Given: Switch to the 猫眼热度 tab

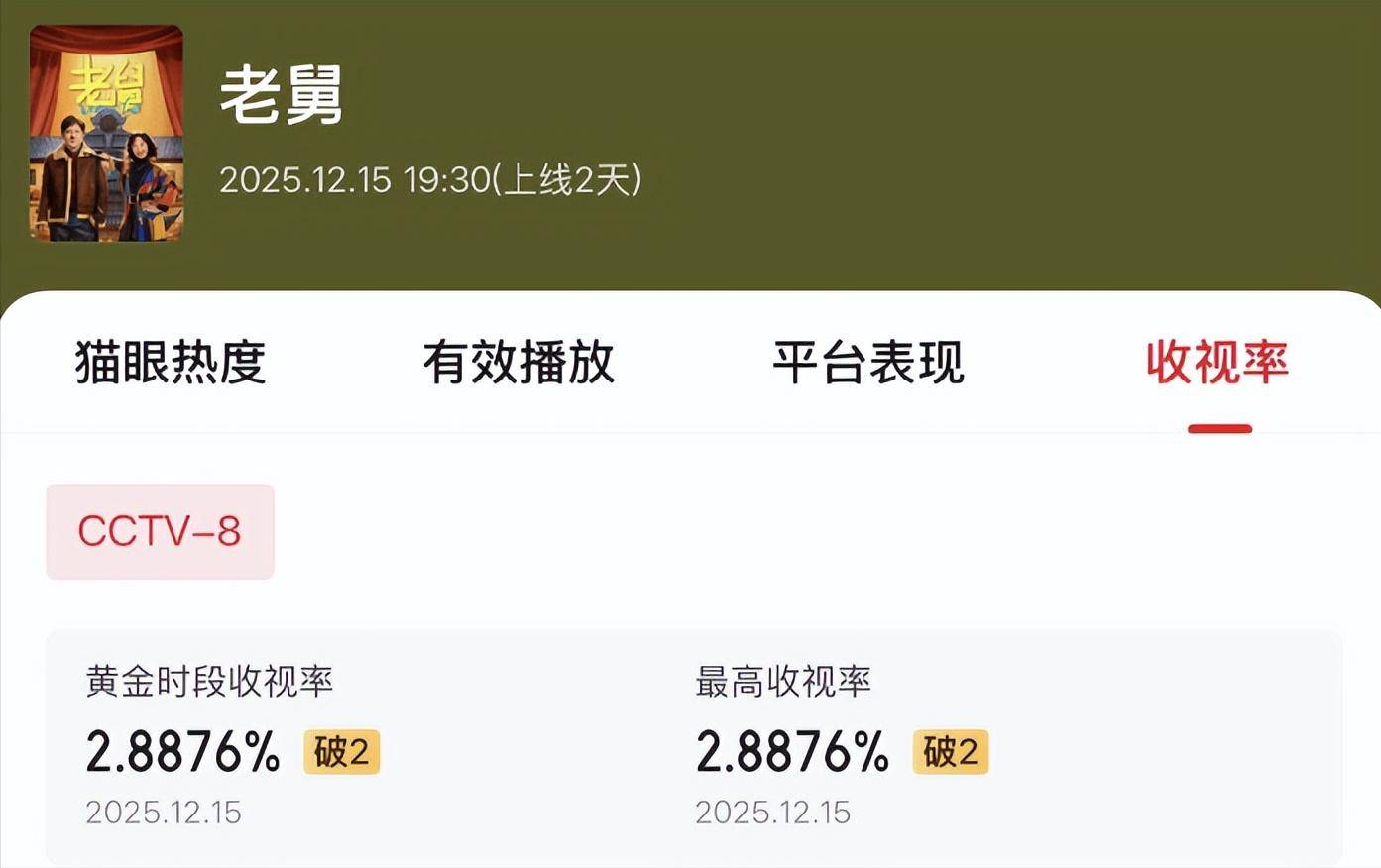Looking at the screenshot, I should click(x=171, y=362).
